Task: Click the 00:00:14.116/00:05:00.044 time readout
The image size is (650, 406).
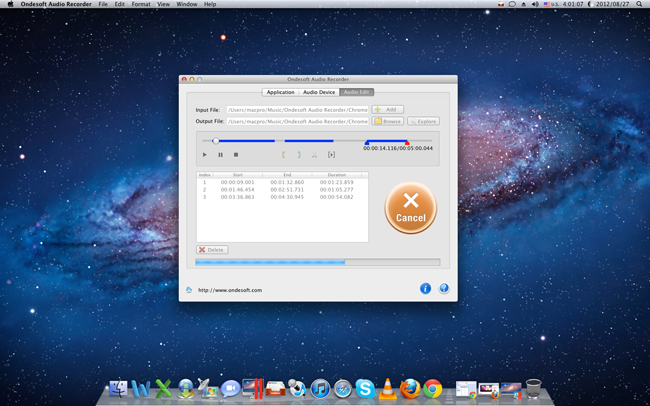Action: tap(398, 148)
